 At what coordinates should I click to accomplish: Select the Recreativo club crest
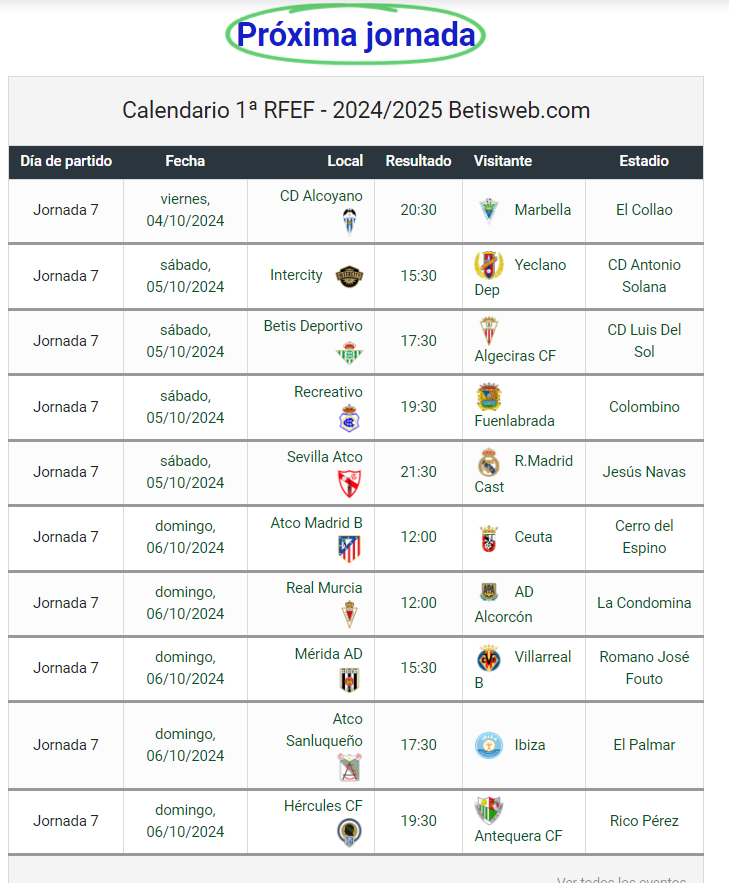point(350,419)
